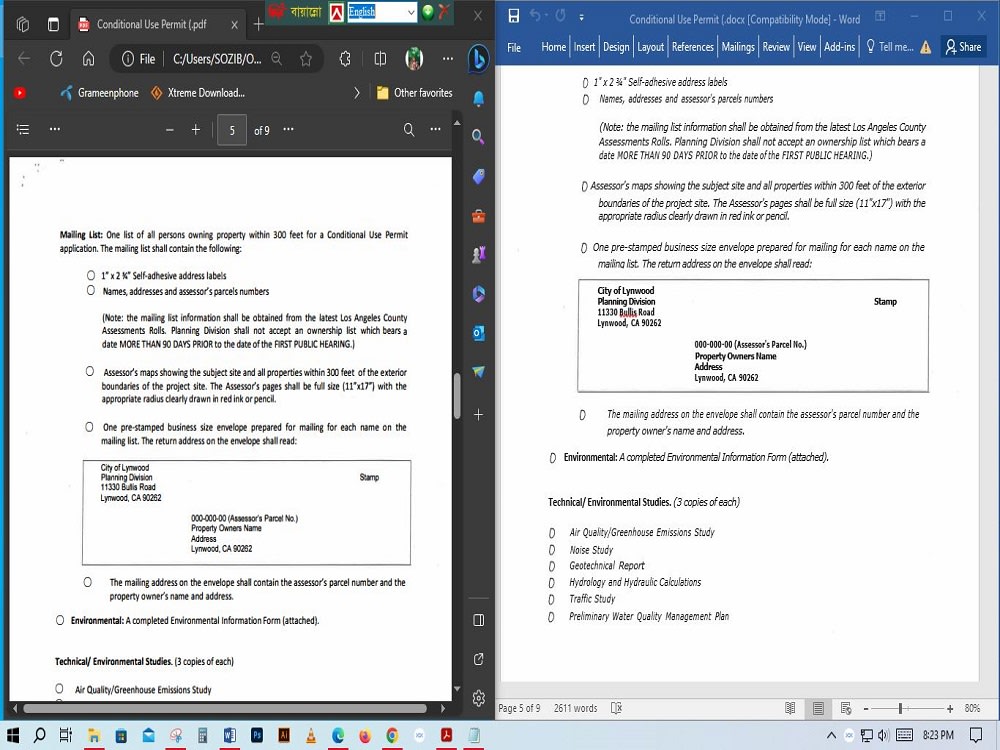Open Edge tab actions icon
The height and width of the screenshot is (750, 1000).
tap(54, 24)
